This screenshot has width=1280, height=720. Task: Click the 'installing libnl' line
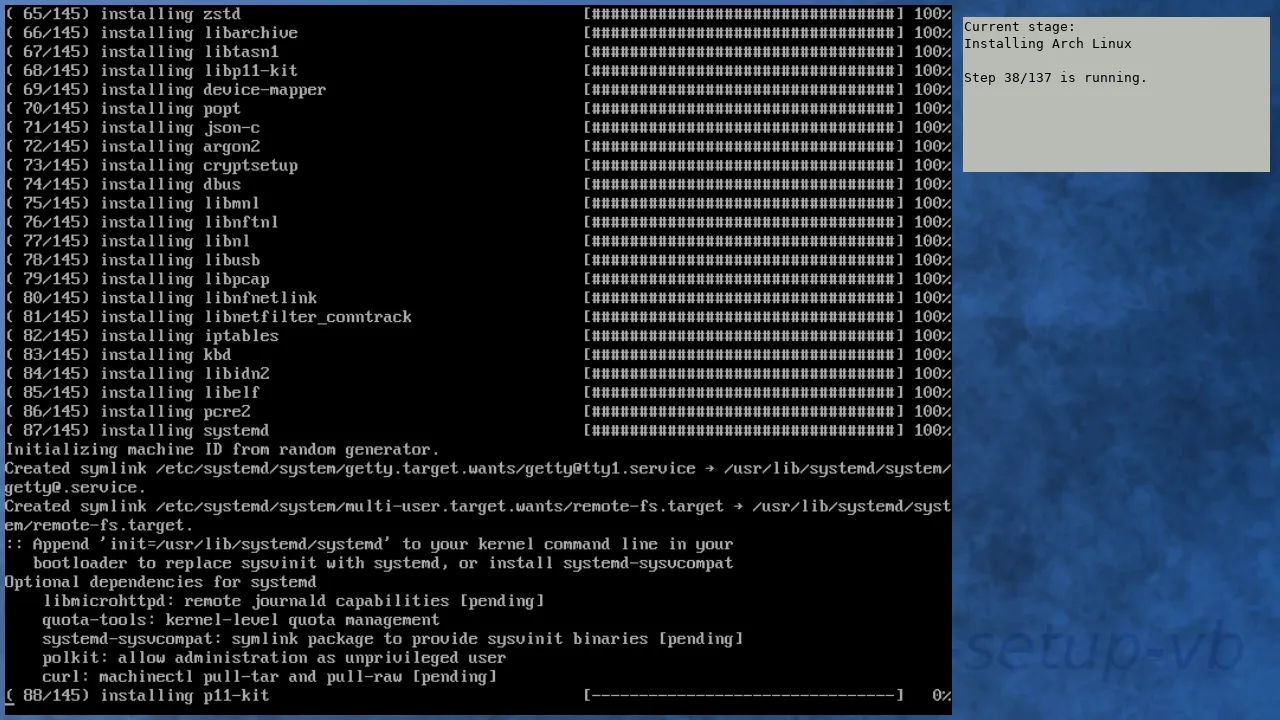click(x=478, y=242)
